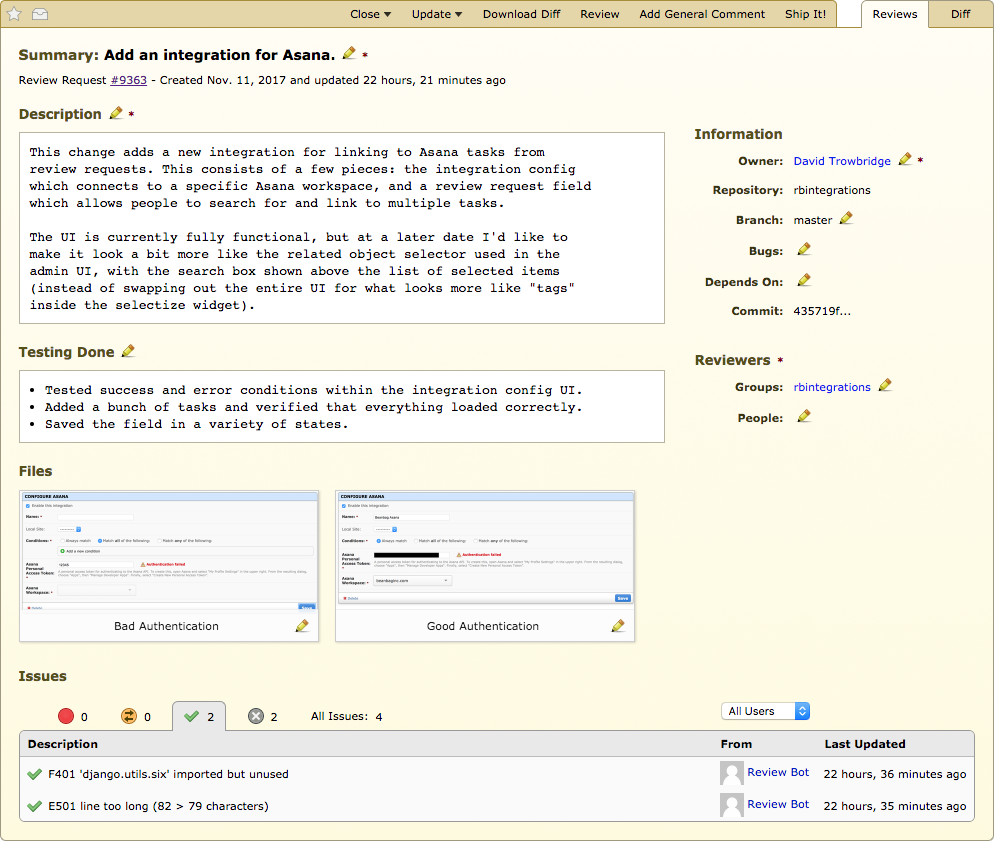Click the green check beside E501 issue
Screen dimensions: 994x841
coord(34,806)
